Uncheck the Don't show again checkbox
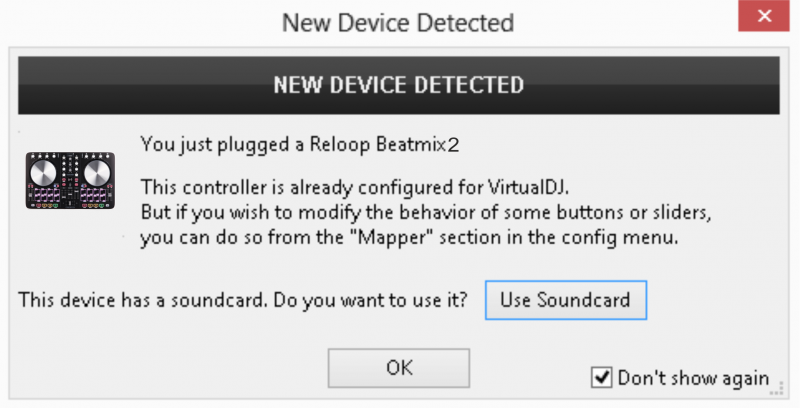The height and width of the screenshot is (408, 800). point(602,378)
